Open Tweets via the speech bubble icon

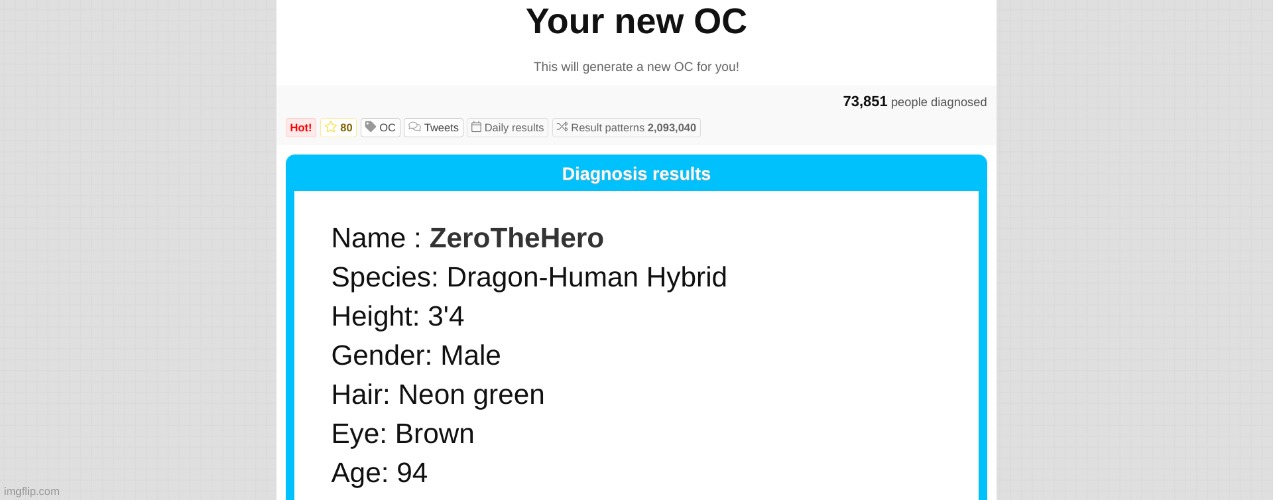(x=414, y=127)
